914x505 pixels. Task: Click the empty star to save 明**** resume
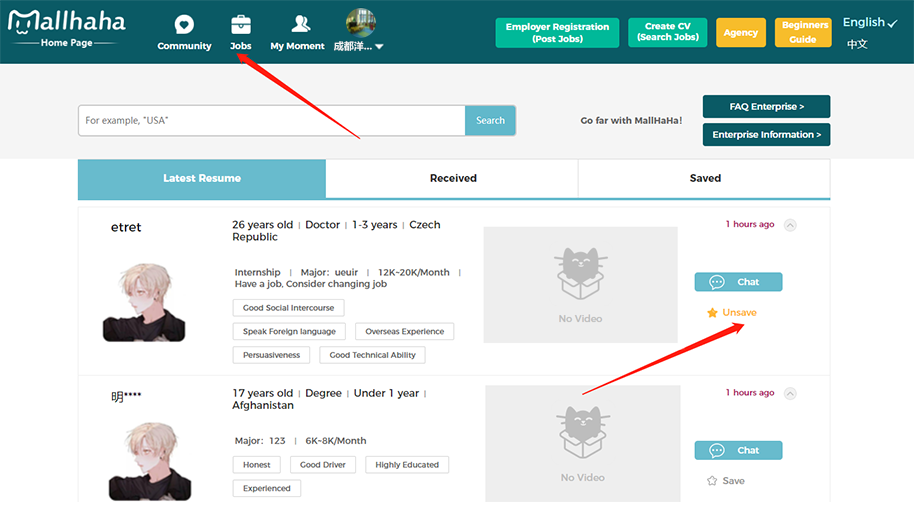pyautogui.click(x=712, y=481)
